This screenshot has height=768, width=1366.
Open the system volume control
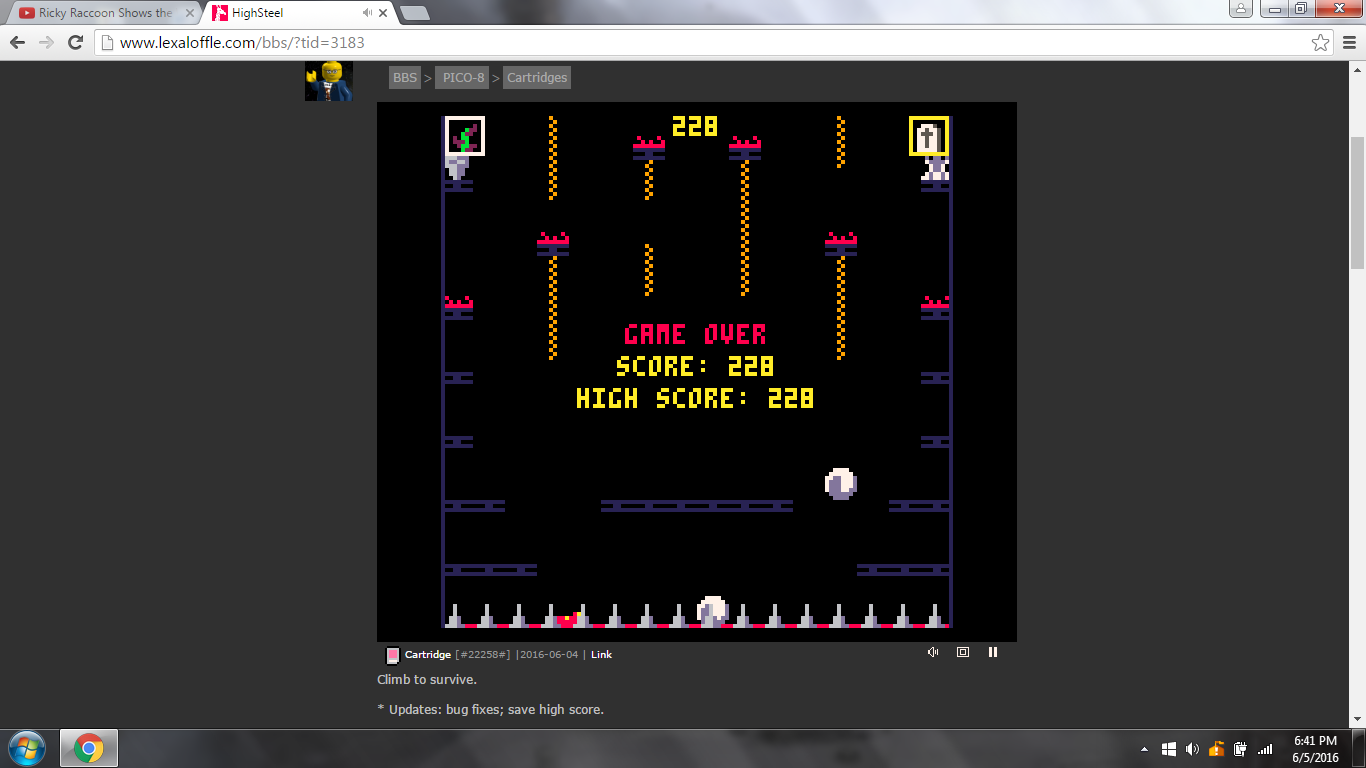click(x=1192, y=749)
